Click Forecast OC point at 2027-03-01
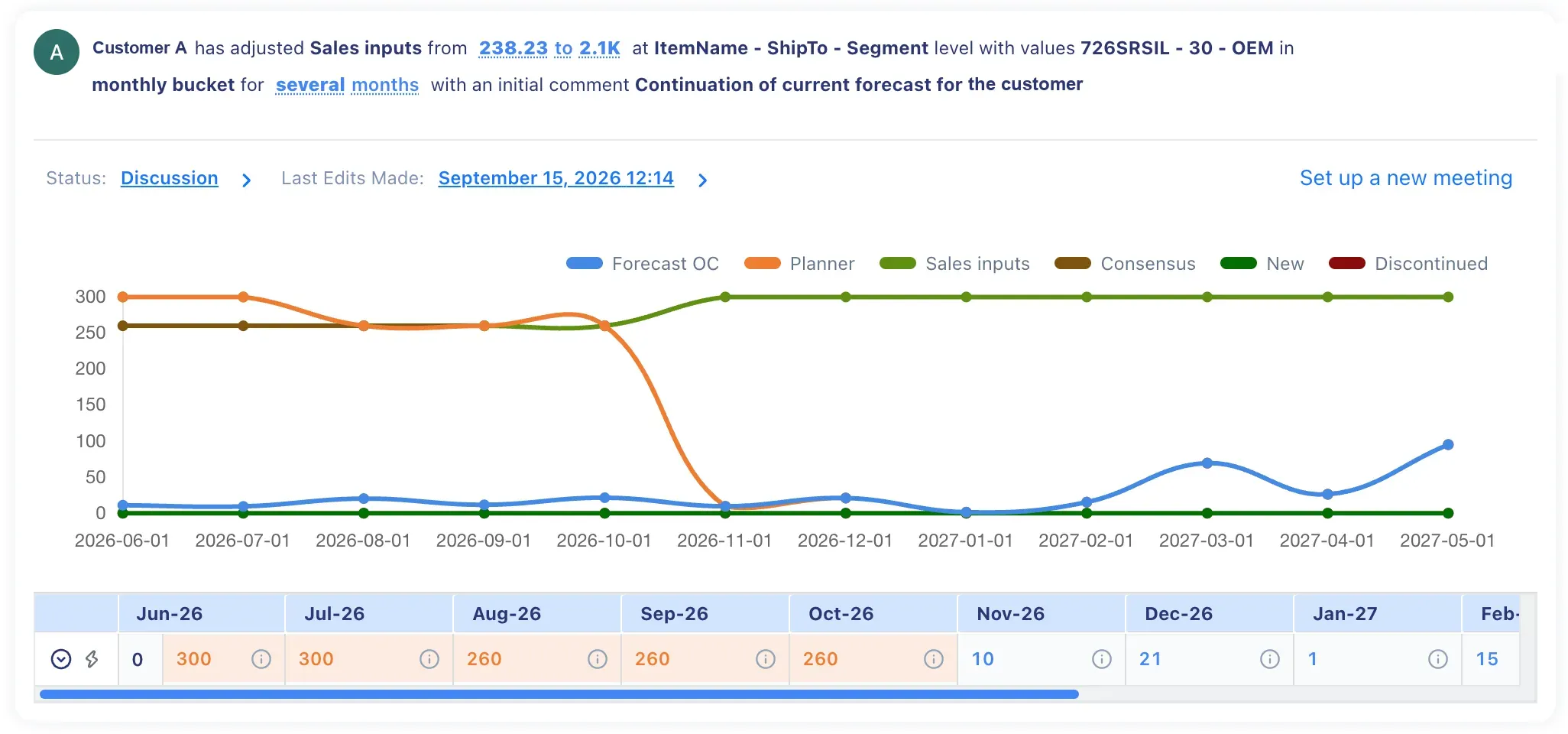 point(1207,463)
